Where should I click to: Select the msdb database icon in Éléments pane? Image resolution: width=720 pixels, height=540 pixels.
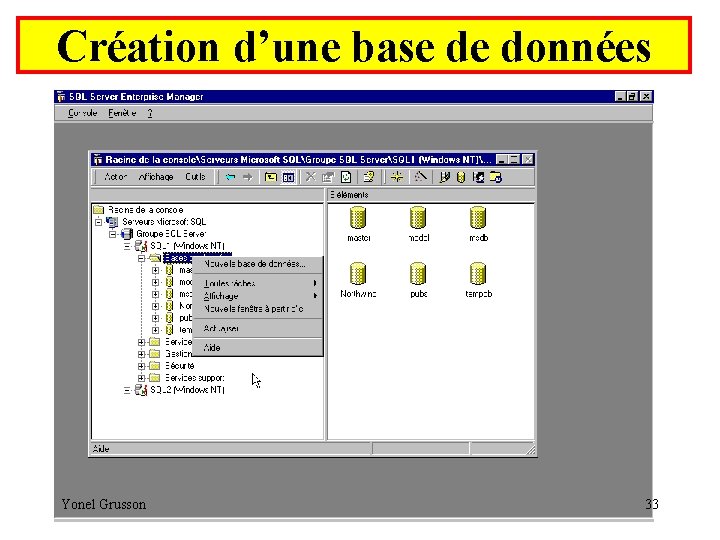point(478,218)
